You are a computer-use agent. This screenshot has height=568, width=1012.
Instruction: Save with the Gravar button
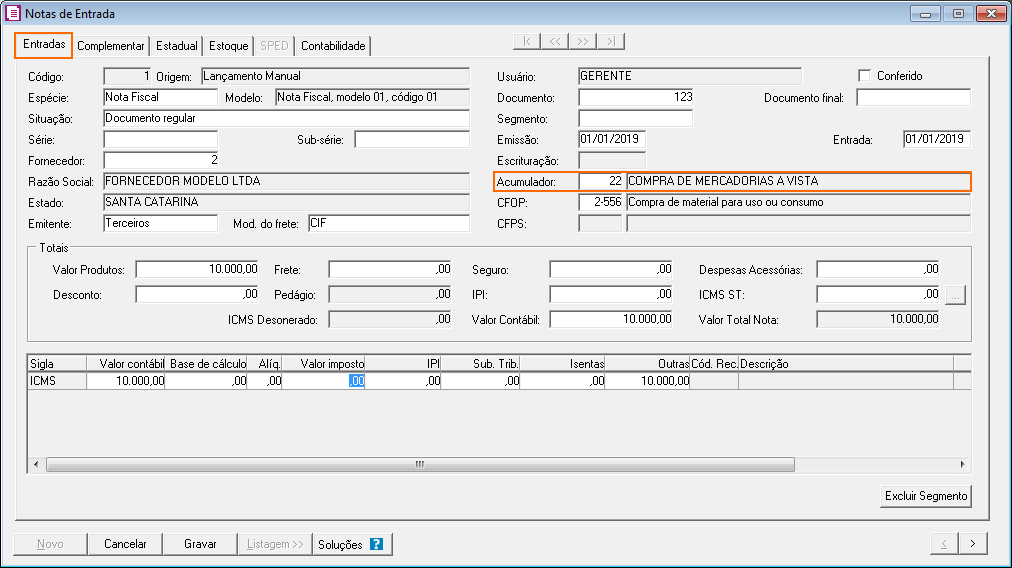click(x=200, y=544)
